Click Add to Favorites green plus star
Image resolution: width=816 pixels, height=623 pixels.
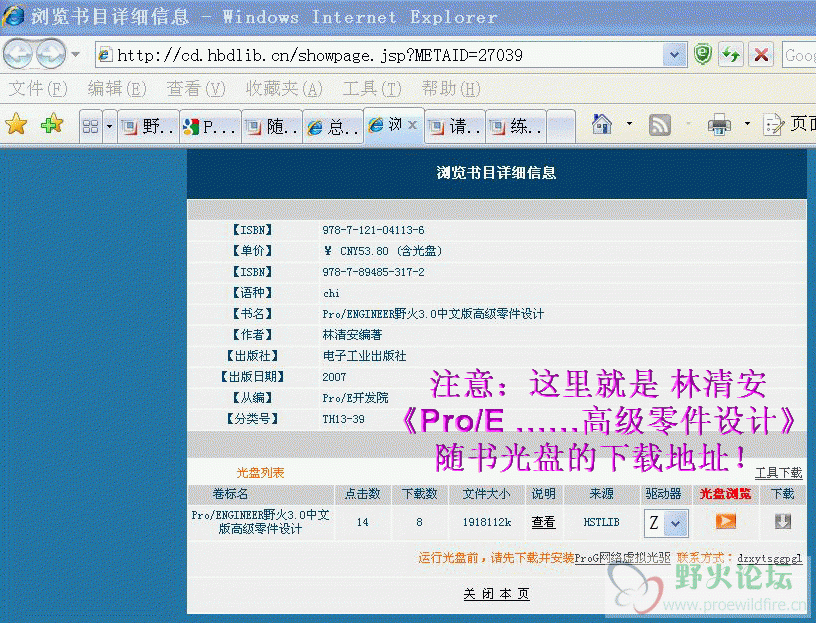point(51,124)
